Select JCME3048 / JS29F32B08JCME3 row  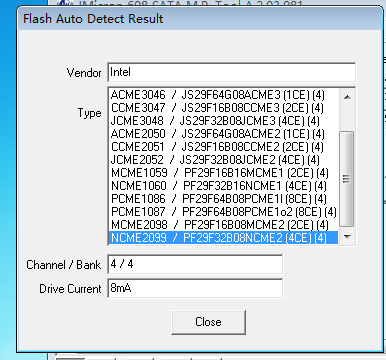(x=224, y=121)
